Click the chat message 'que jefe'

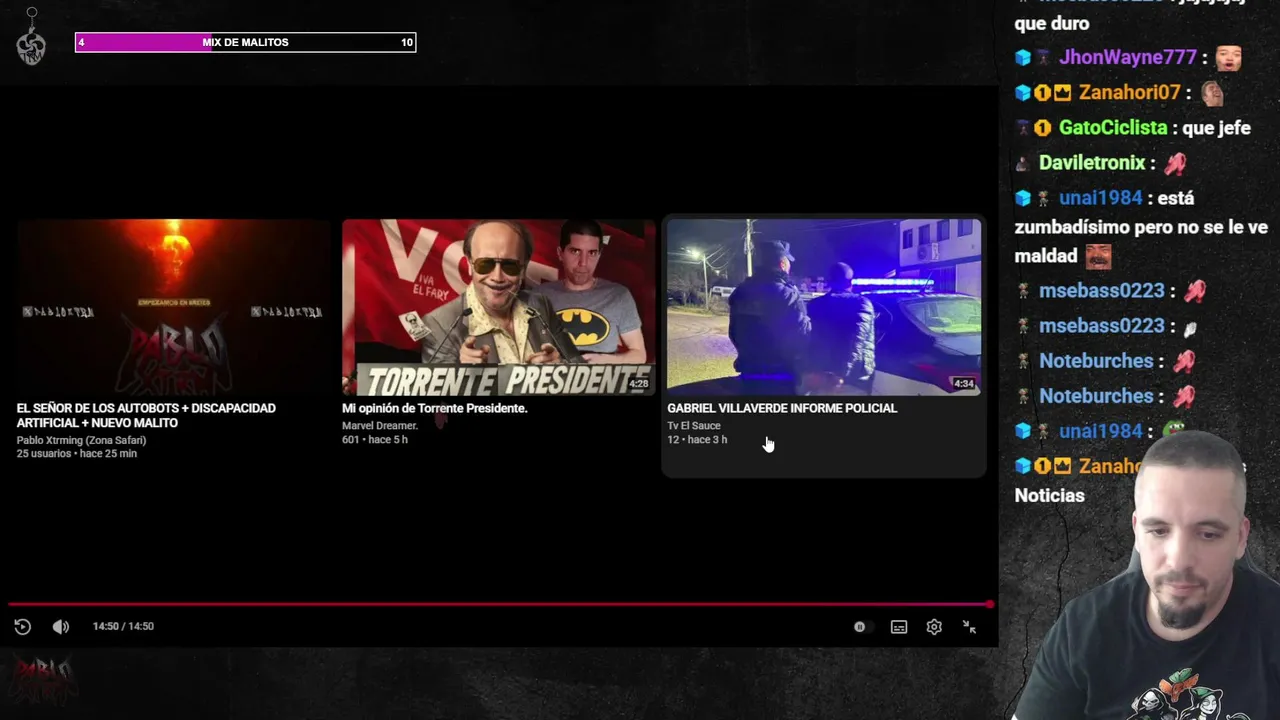(1216, 128)
